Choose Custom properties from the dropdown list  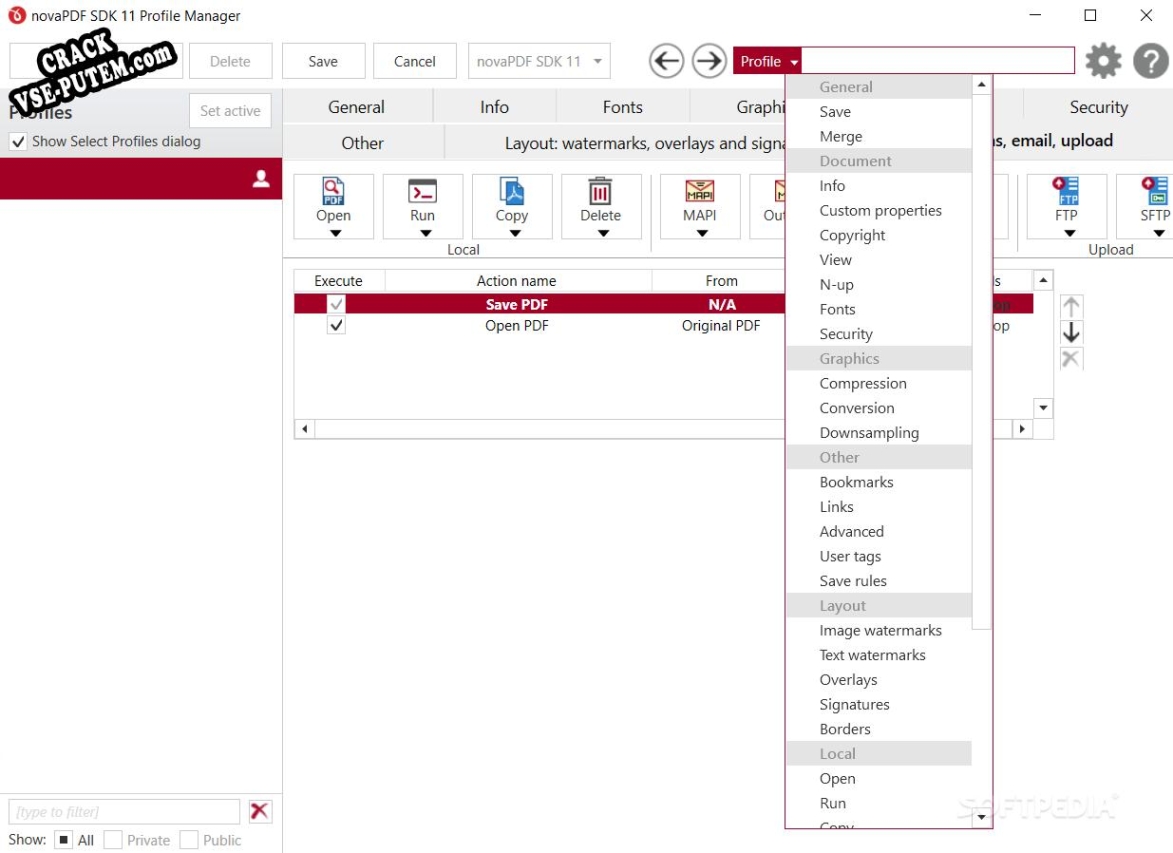pos(880,210)
